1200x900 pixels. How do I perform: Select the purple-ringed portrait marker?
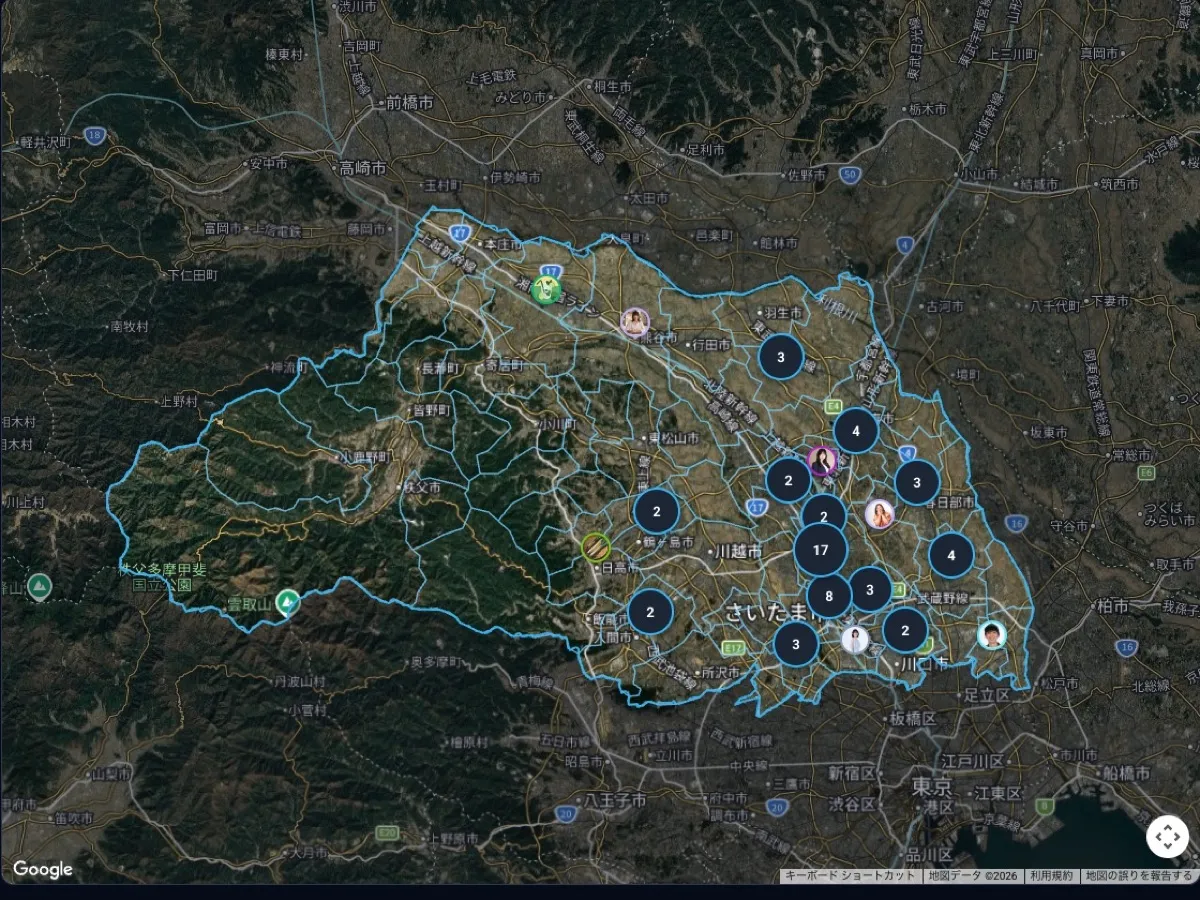point(822,461)
